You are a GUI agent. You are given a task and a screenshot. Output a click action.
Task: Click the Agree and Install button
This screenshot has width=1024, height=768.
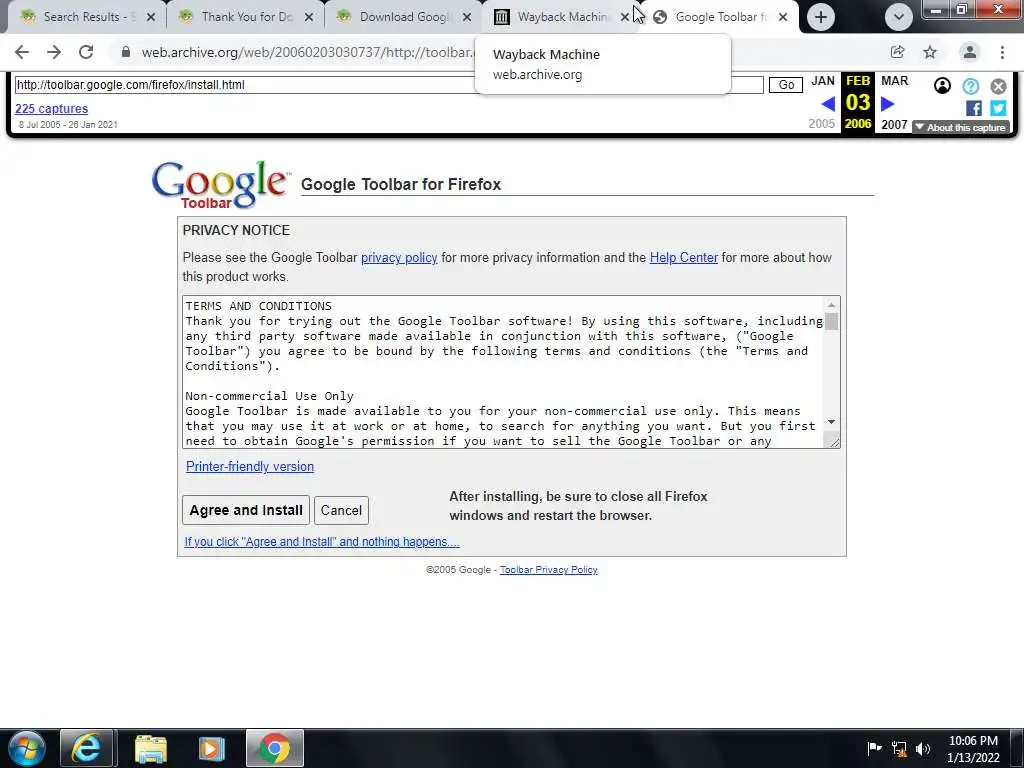tap(246, 510)
